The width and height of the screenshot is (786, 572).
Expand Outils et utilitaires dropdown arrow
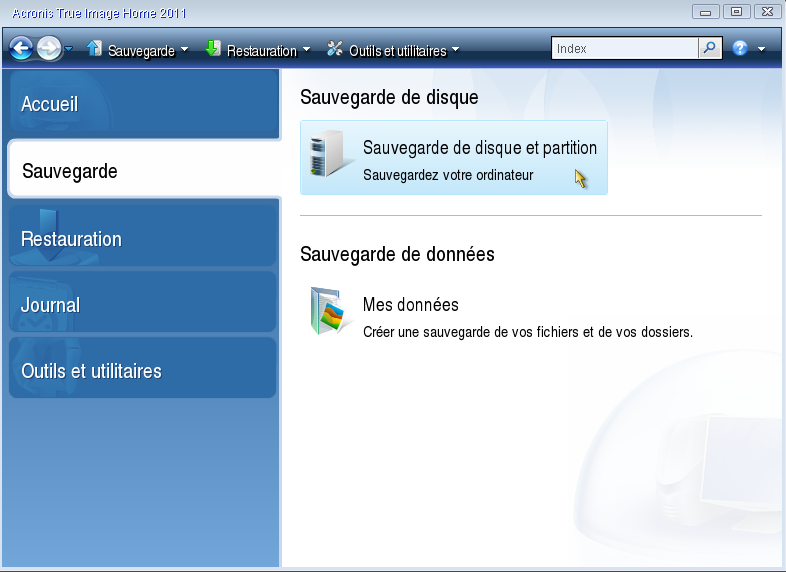click(455, 50)
